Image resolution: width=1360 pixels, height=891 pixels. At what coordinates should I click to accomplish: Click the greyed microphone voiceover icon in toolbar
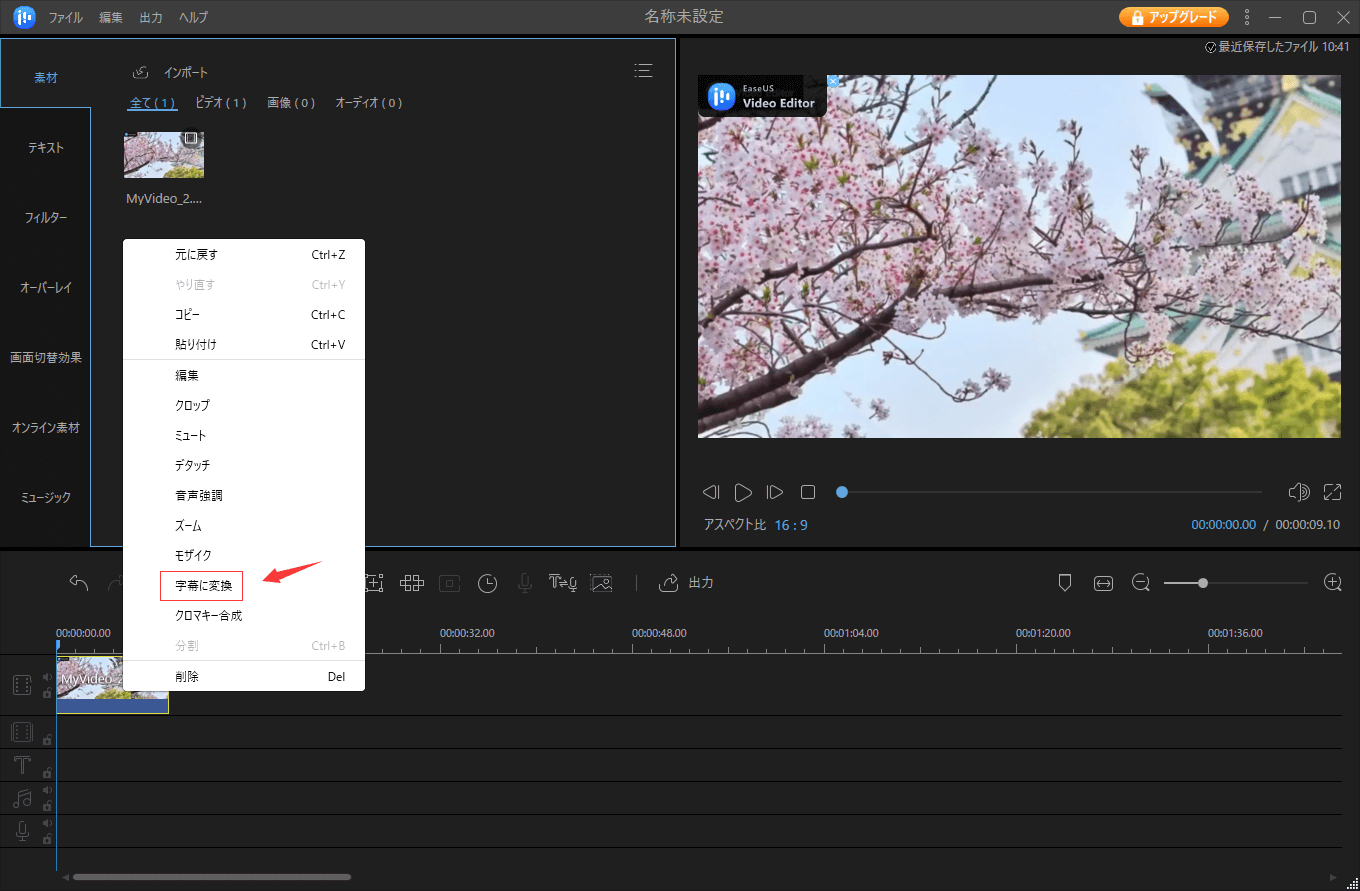524,583
